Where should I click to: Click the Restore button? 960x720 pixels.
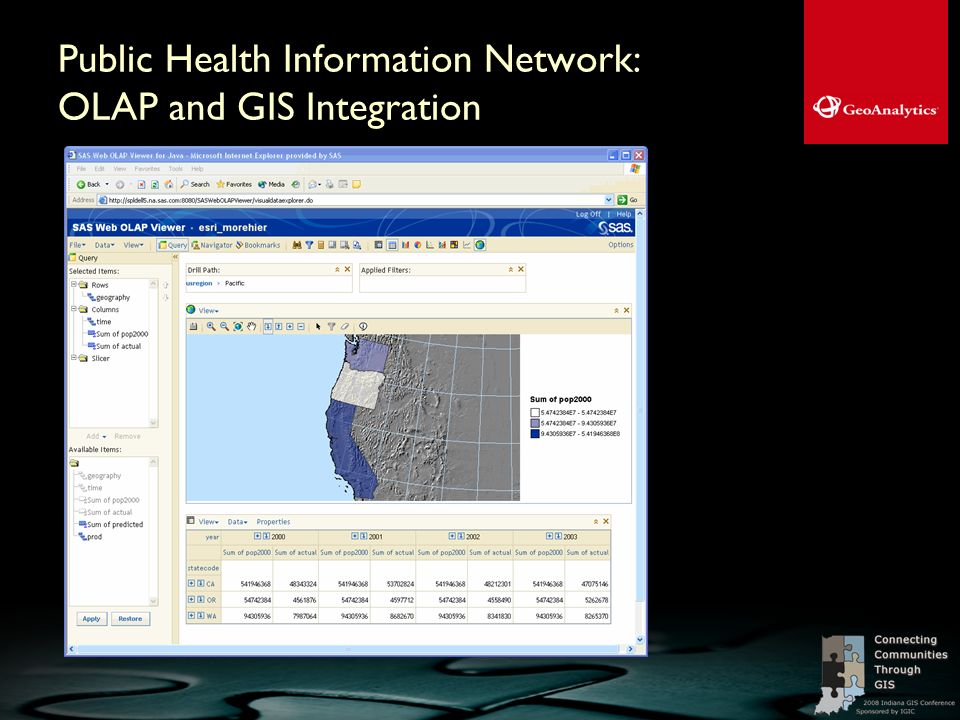[x=130, y=619]
